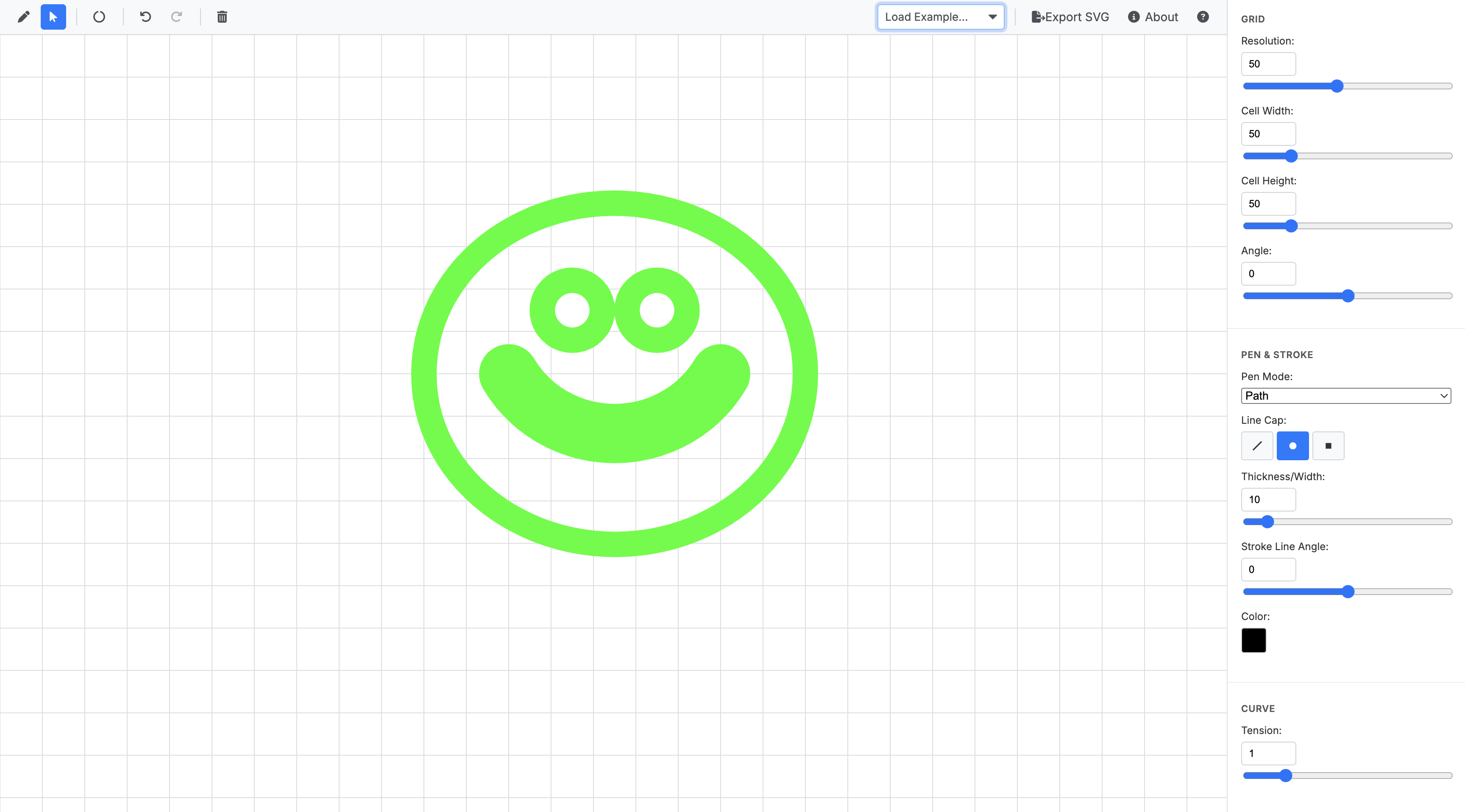Image resolution: width=1465 pixels, height=812 pixels.
Task: Activate the pointer select tool
Action: [x=53, y=17]
